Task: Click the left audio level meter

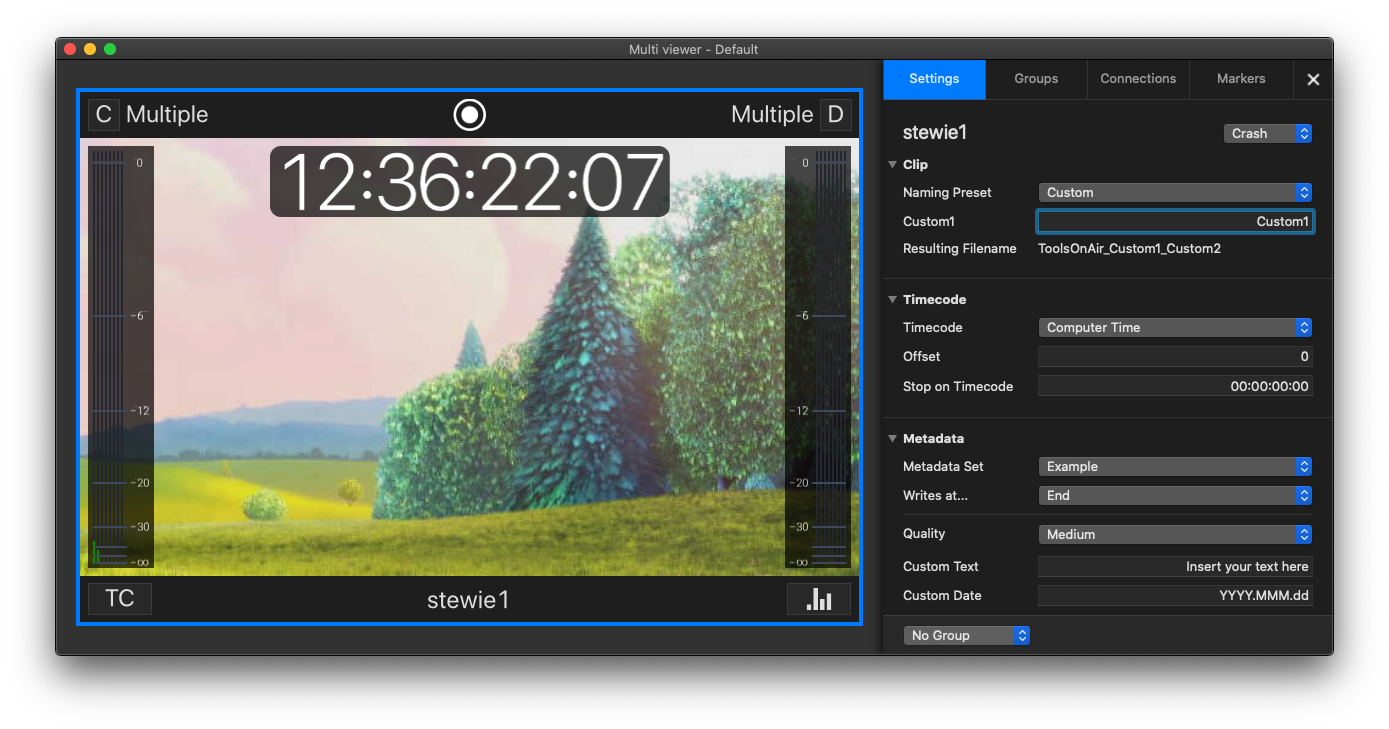Action: [121, 357]
